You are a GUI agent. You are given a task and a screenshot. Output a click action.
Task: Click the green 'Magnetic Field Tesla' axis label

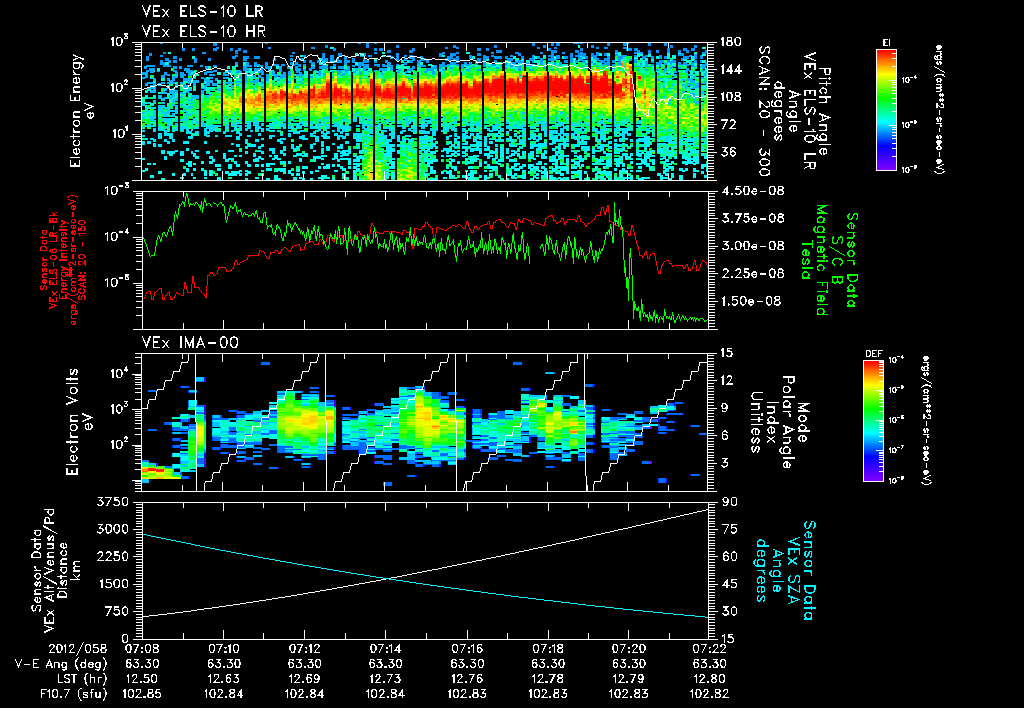coord(814,260)
